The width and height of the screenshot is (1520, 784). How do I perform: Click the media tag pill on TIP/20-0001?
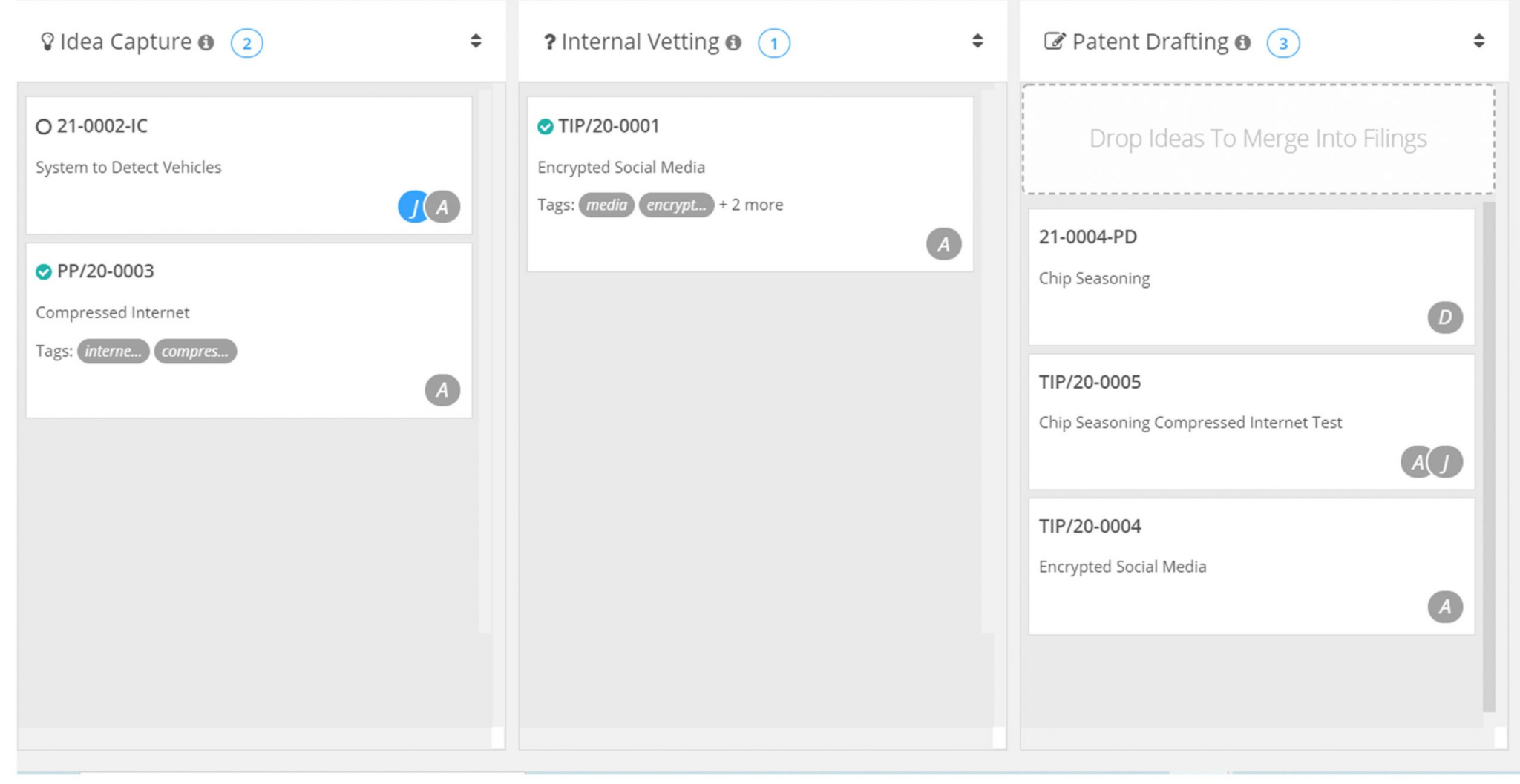pyautogui.click(x=606, y=205)
